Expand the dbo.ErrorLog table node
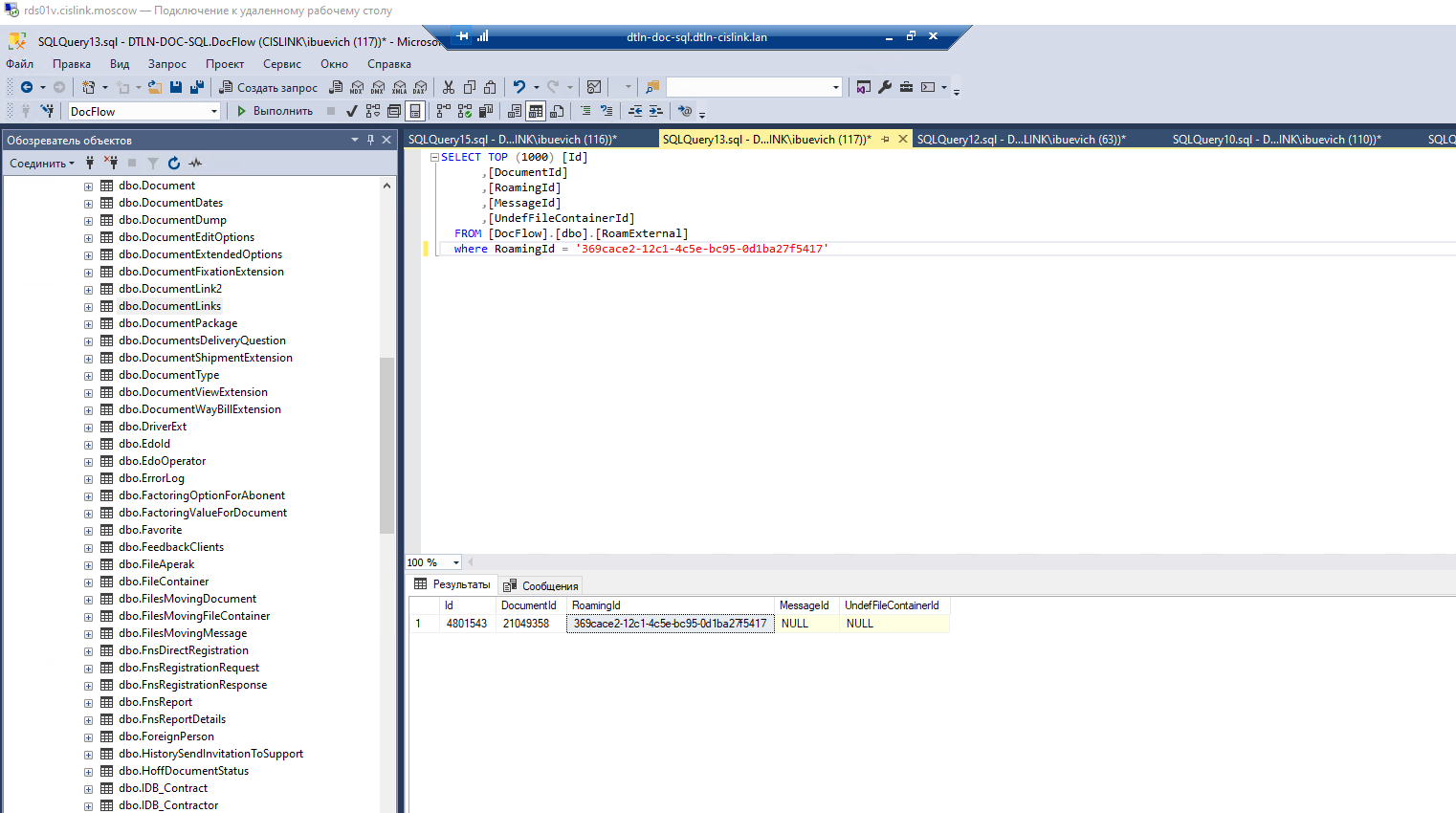 point(88,479)
